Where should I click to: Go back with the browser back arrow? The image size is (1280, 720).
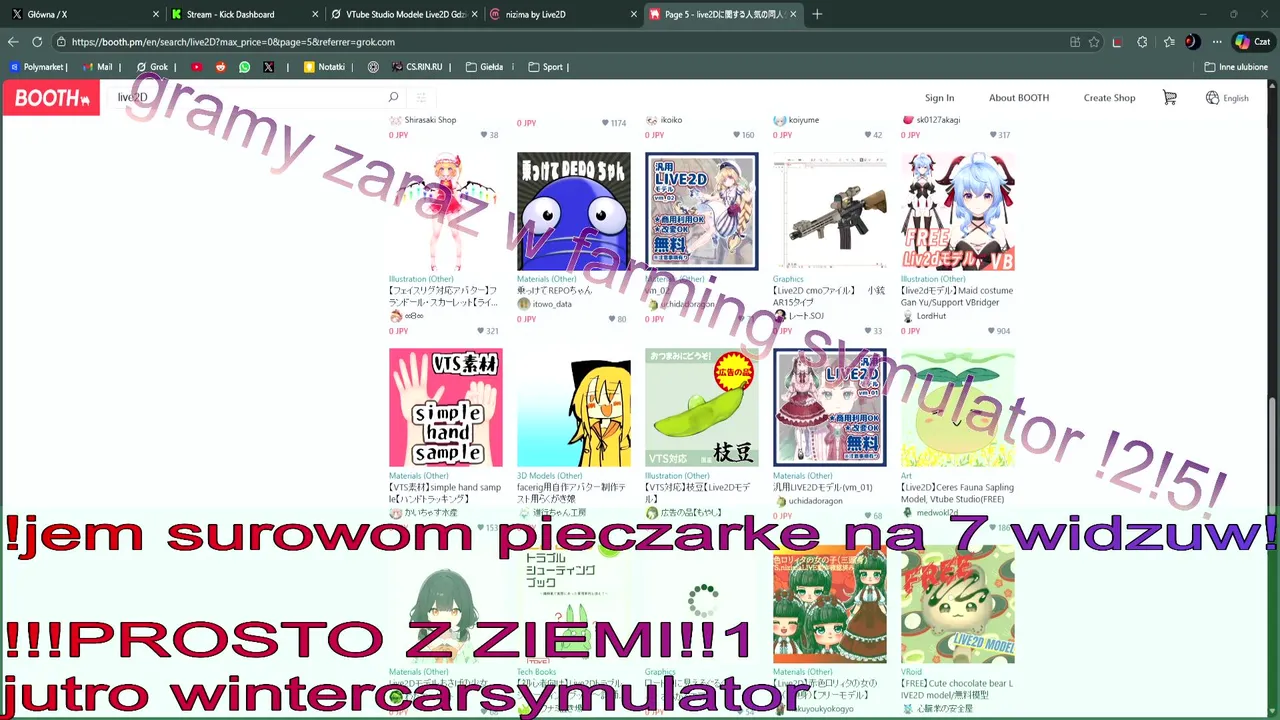tap(13, 42)
